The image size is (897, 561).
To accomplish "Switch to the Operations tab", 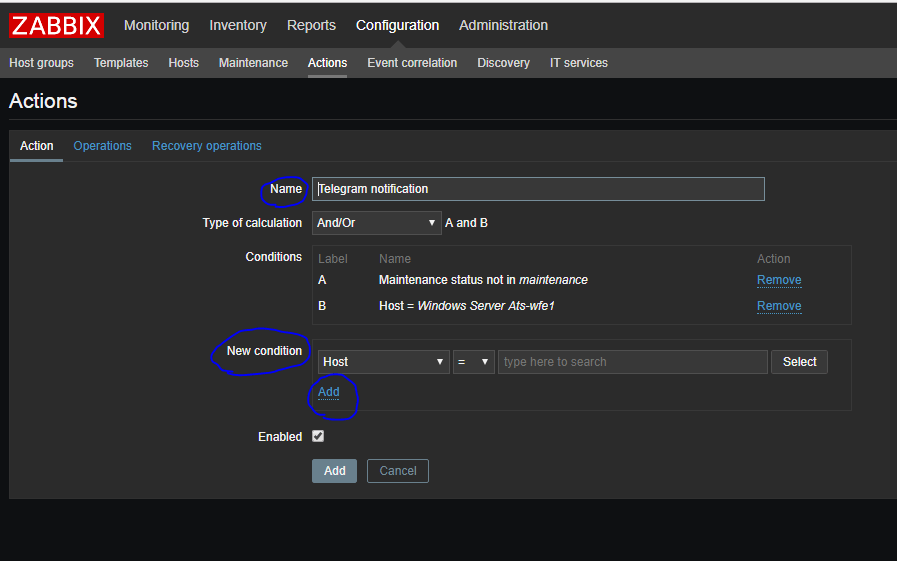I will tap(102, 146).
